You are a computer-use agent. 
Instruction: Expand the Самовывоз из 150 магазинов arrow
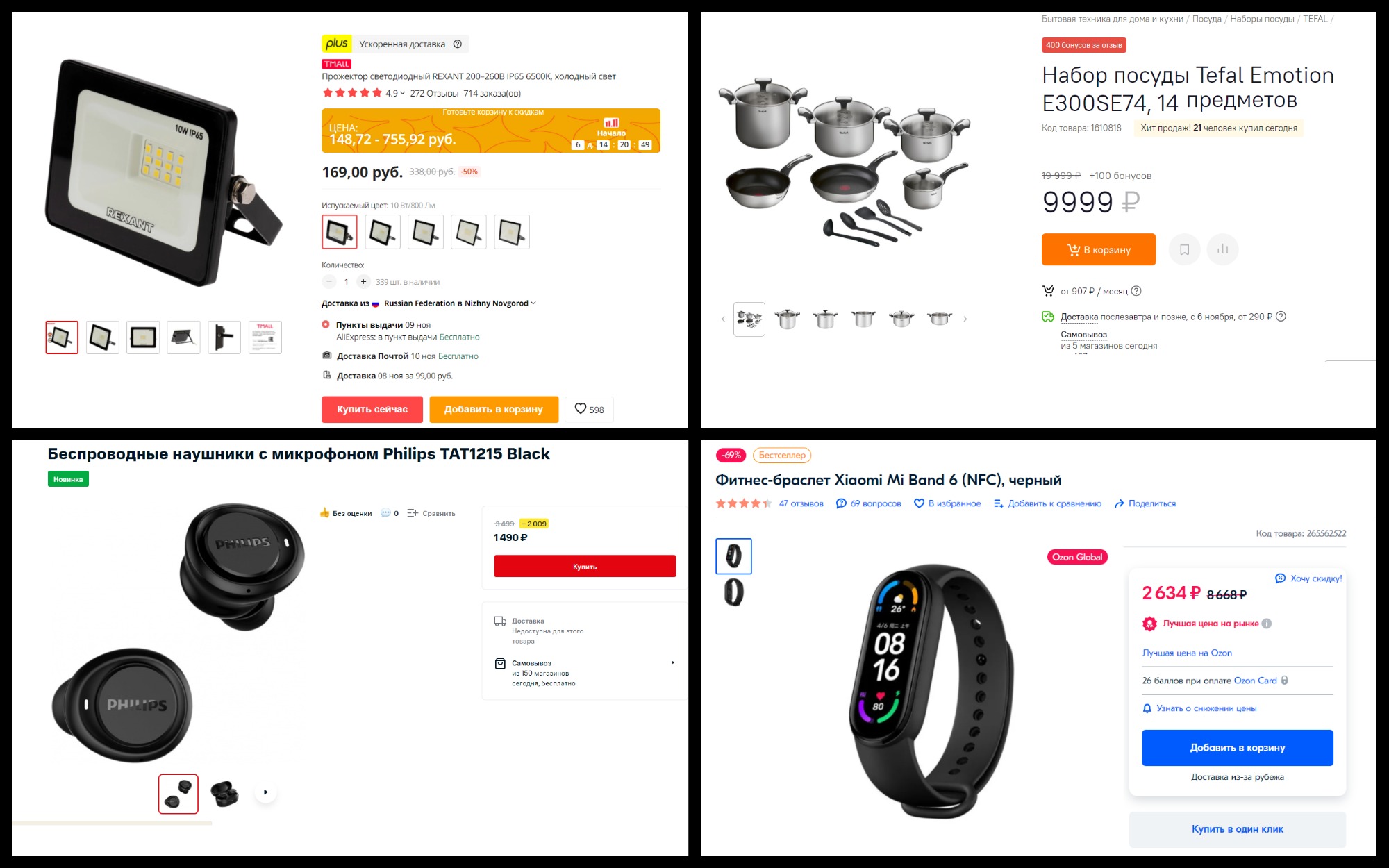click(x=673, y=662)
